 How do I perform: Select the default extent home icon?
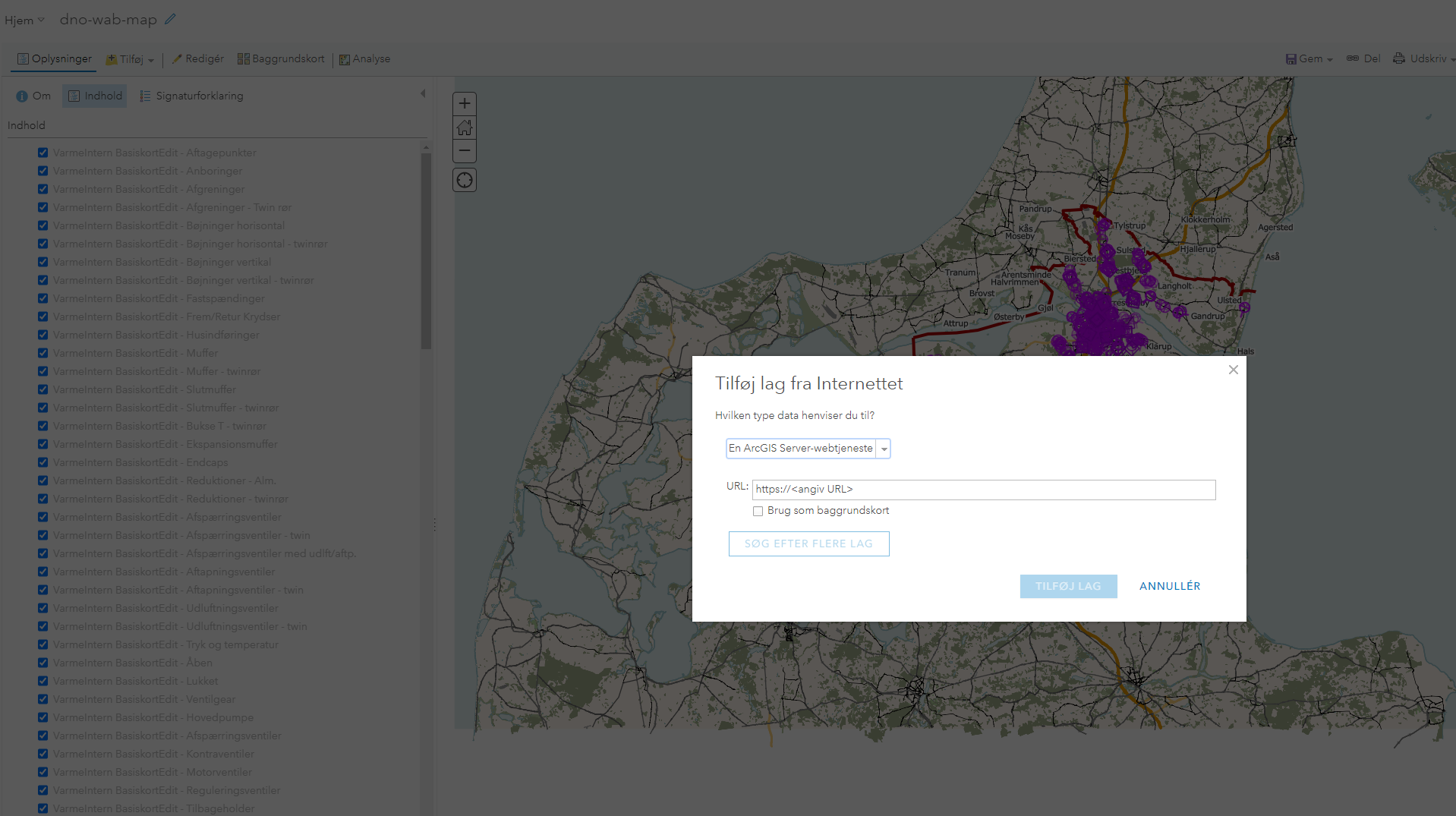(464, 128)
